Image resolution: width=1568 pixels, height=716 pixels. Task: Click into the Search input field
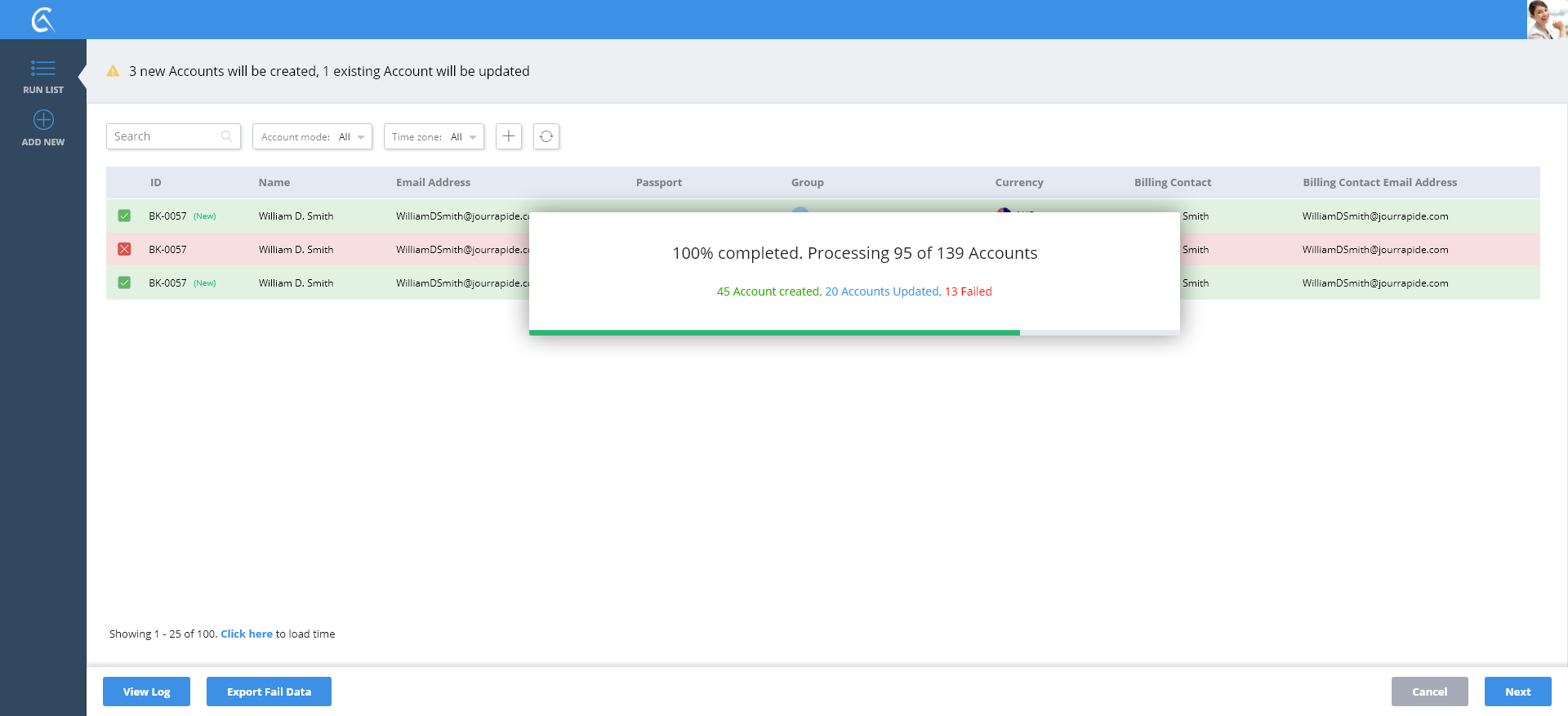click(x=163, y=136)
